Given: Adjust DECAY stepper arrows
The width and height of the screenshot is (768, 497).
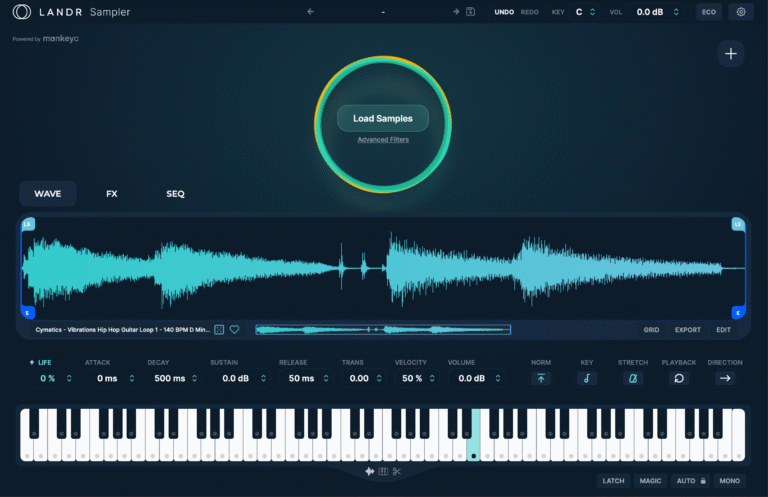Looking at the screenshot, I should 194,378.
